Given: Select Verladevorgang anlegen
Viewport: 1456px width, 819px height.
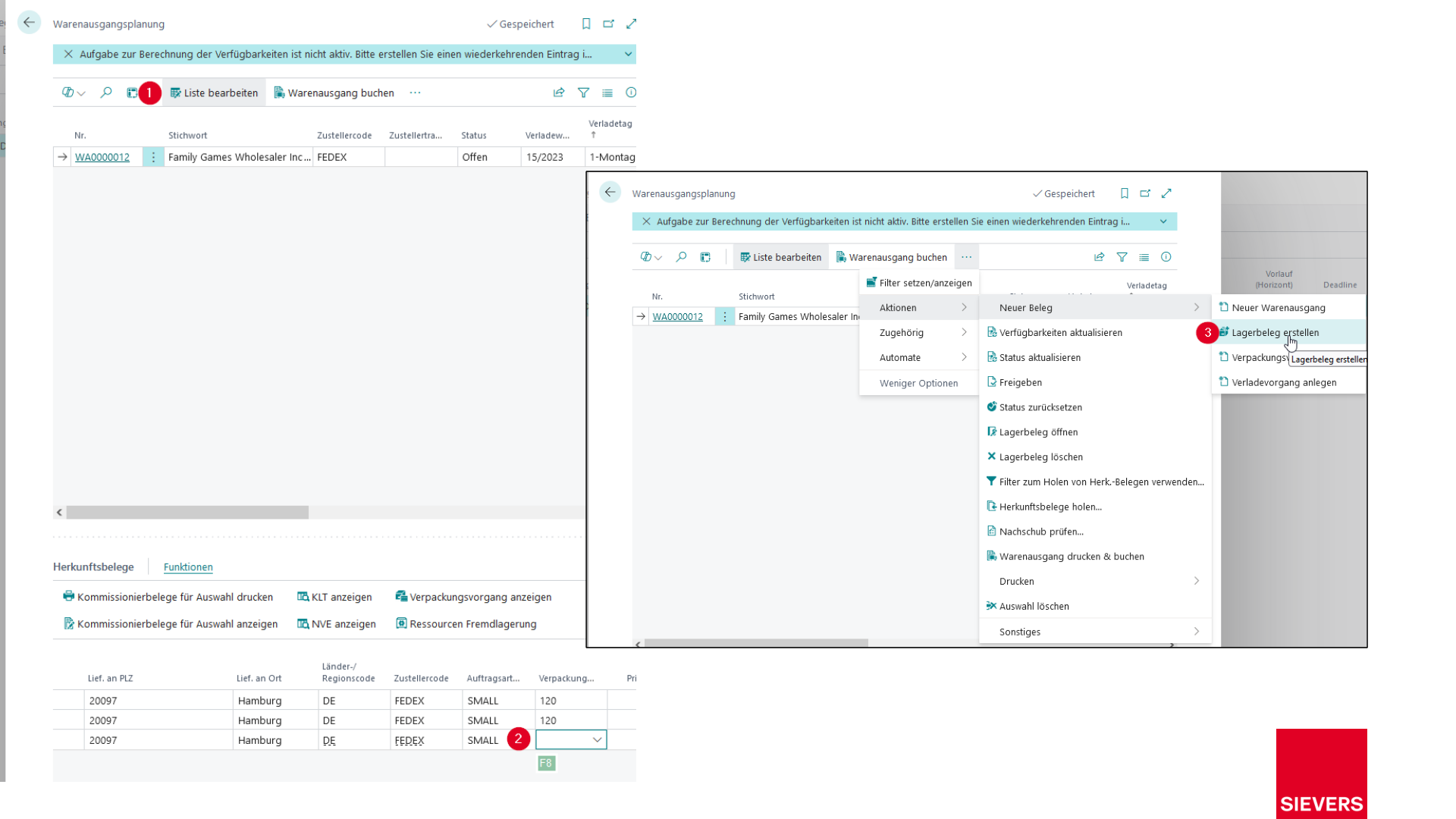Looking at the screenshot, I should [x=1289, y=382].
